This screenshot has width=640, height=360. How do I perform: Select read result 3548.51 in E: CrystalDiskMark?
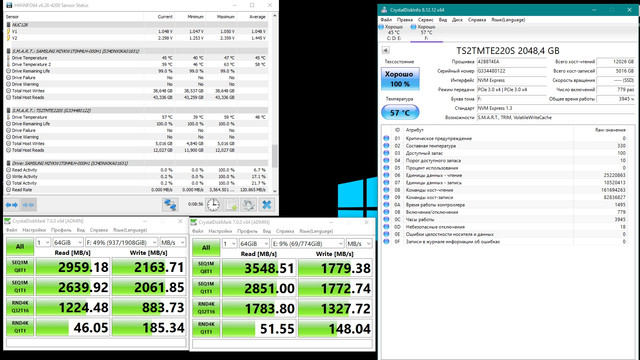259,268
